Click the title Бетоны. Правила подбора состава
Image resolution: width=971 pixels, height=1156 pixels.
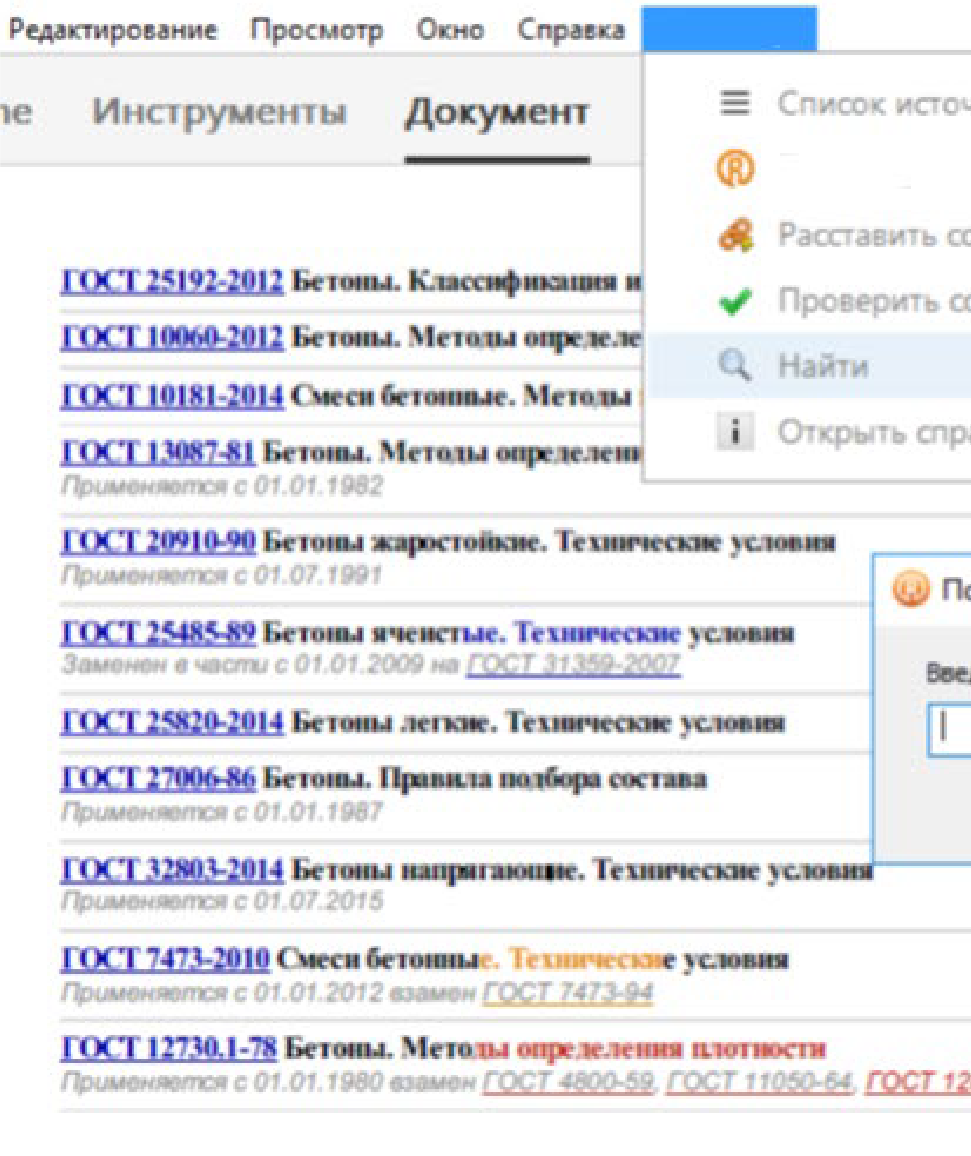coord(485,779)
